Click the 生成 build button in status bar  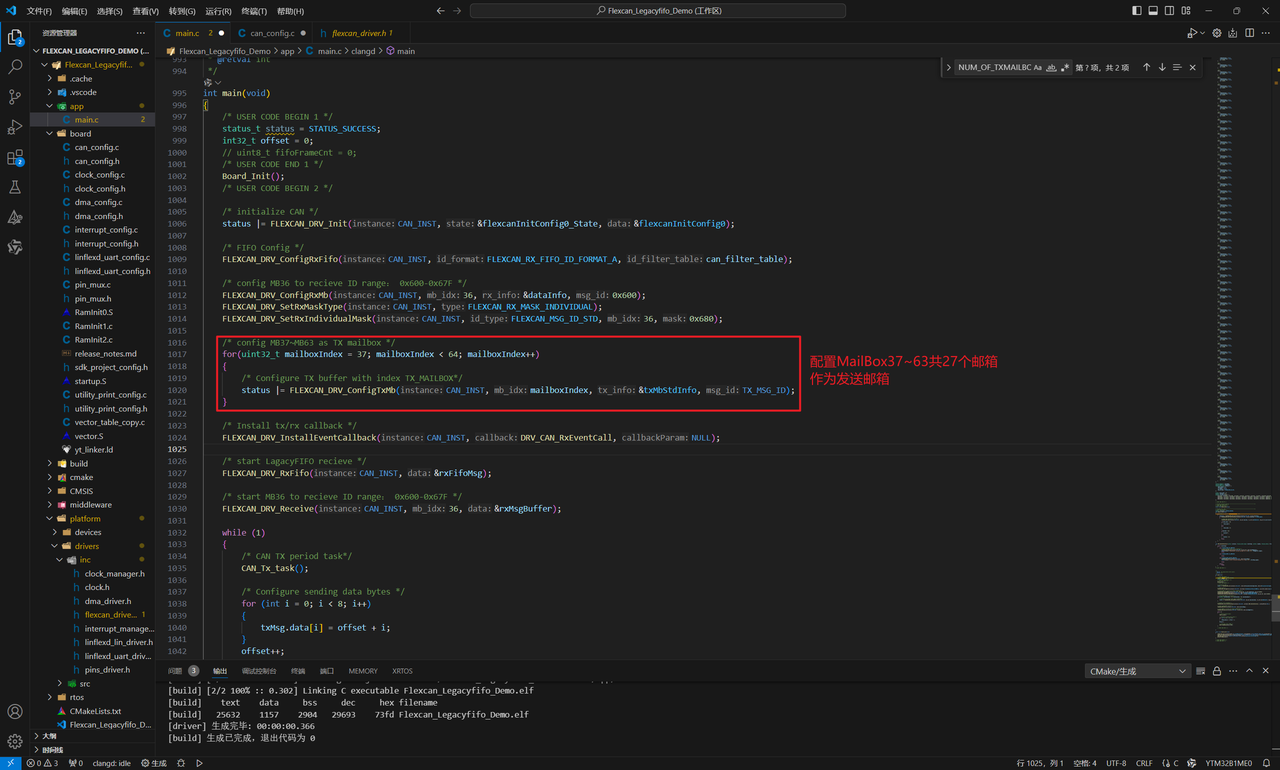pyautogui.click(x=154, y=763)
